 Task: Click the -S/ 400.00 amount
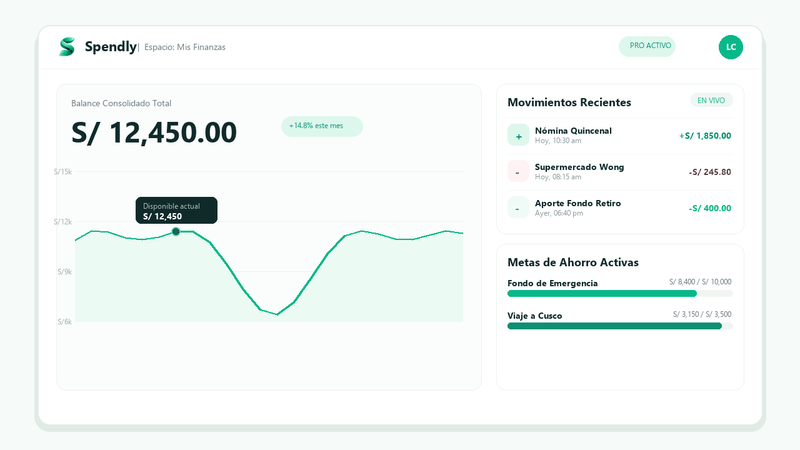[710, 208]
